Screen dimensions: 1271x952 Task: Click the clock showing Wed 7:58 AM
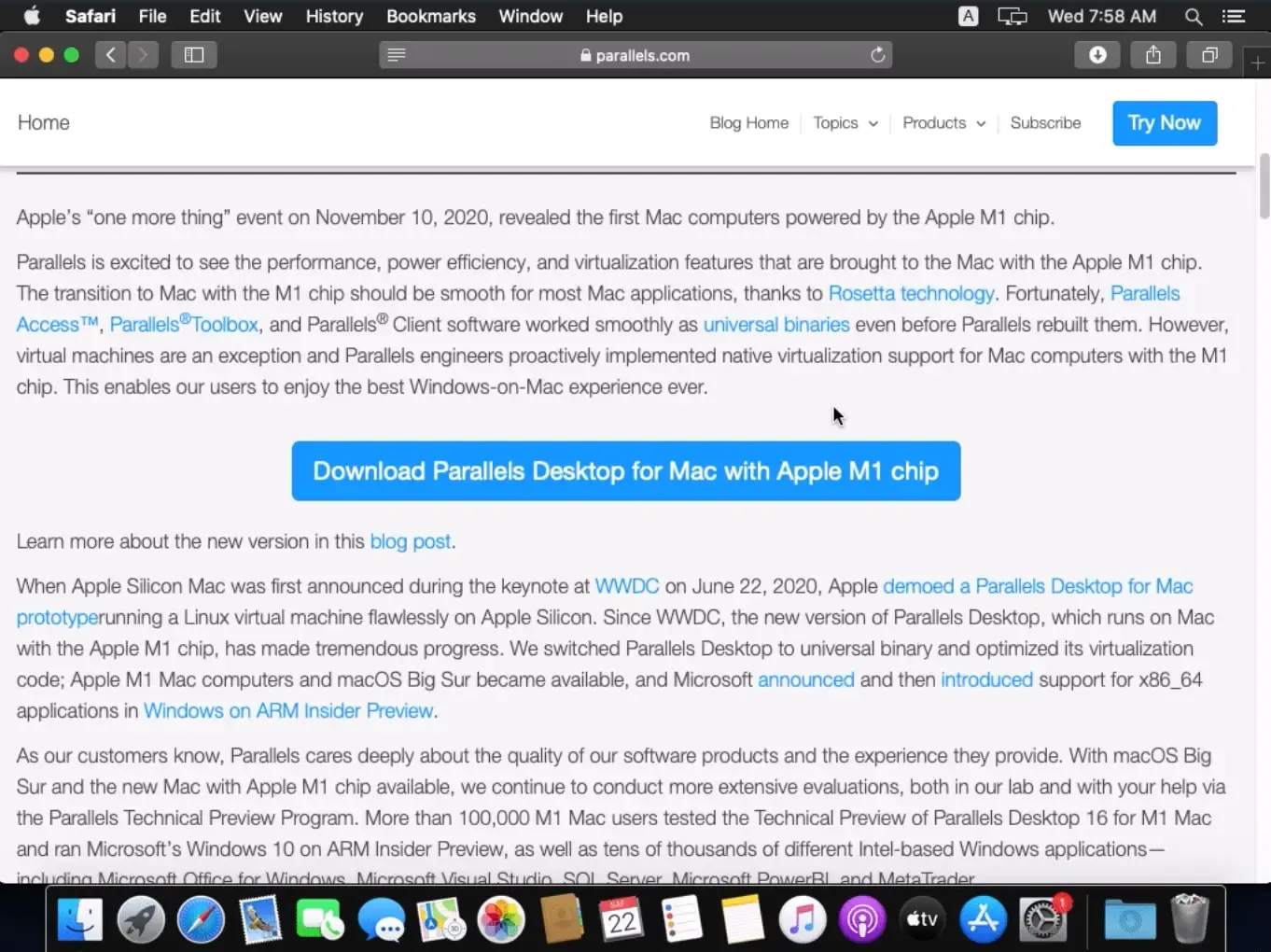pyautogui.click(x=1102, y=16)
